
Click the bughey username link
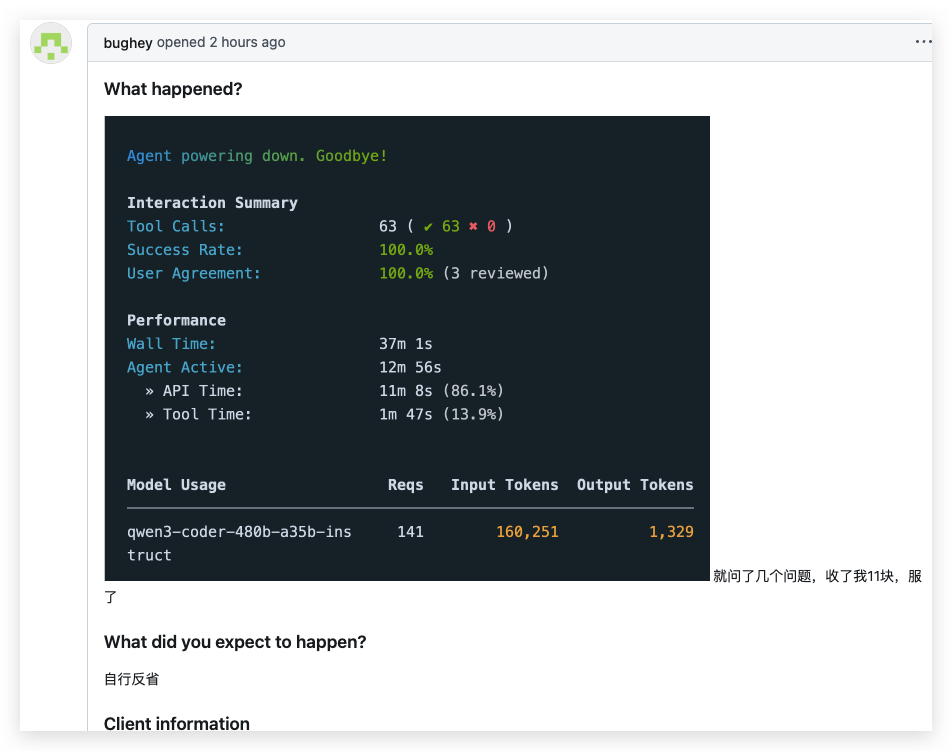(127, 43)
